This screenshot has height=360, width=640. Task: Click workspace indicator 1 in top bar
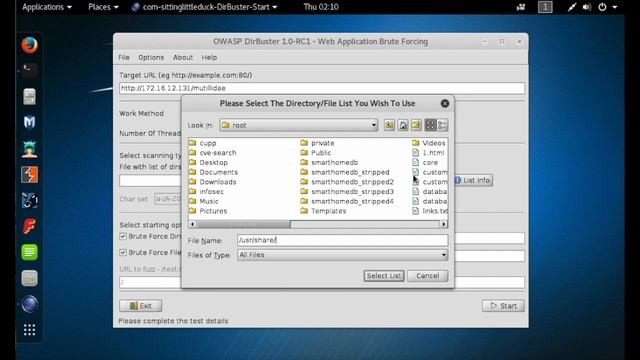(545, 7)
